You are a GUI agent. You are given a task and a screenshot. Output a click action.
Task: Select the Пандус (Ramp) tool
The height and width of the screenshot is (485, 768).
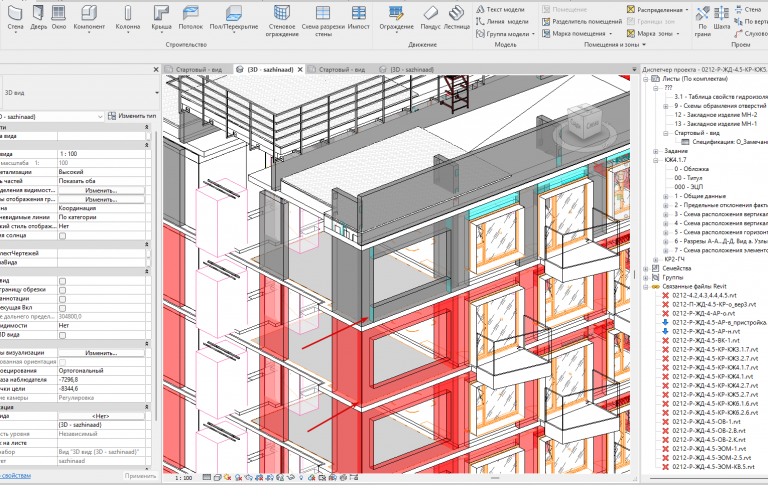[430, 17]
